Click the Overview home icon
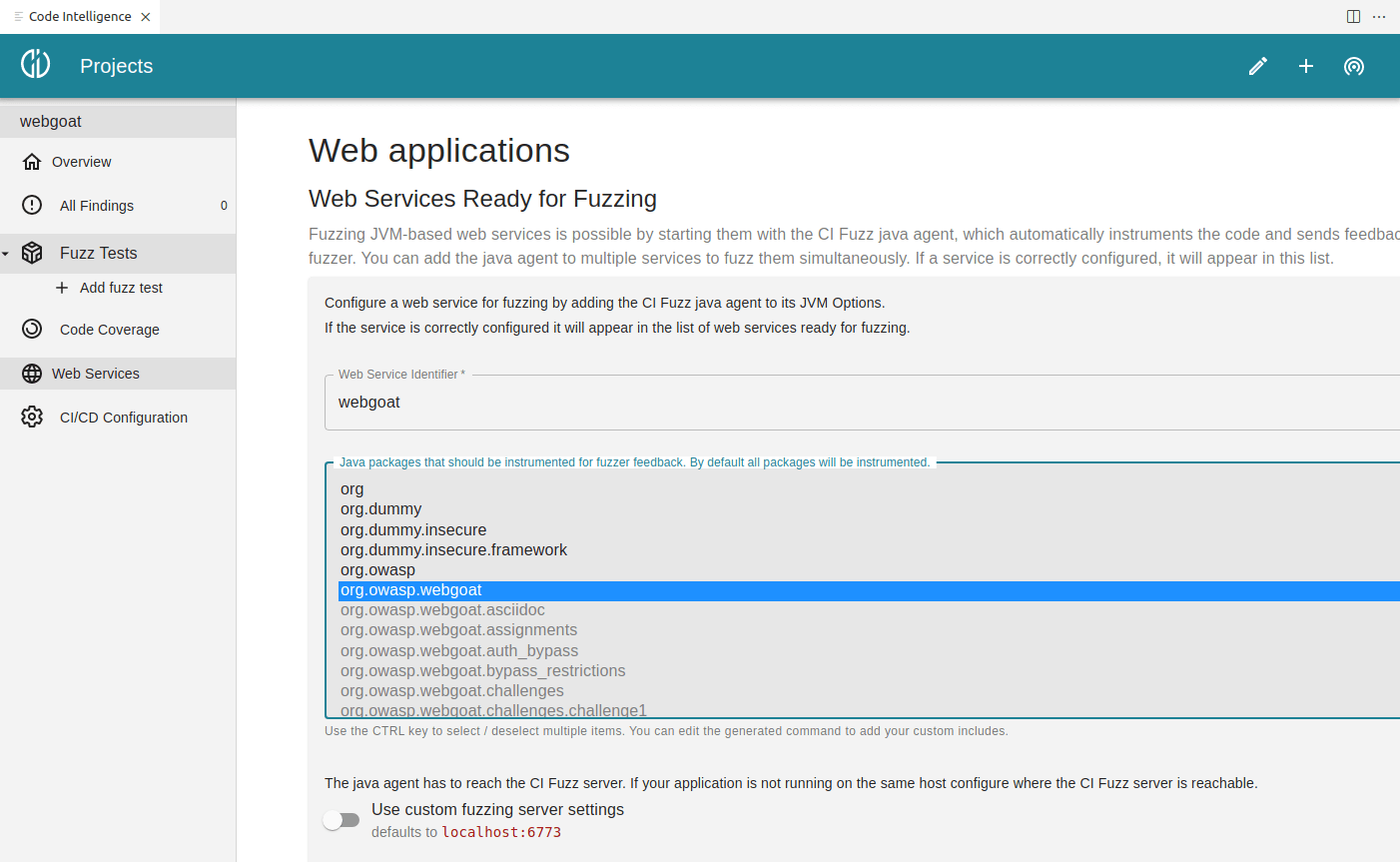This screenshot has width=1400, height=862. (x=32, y=162)
